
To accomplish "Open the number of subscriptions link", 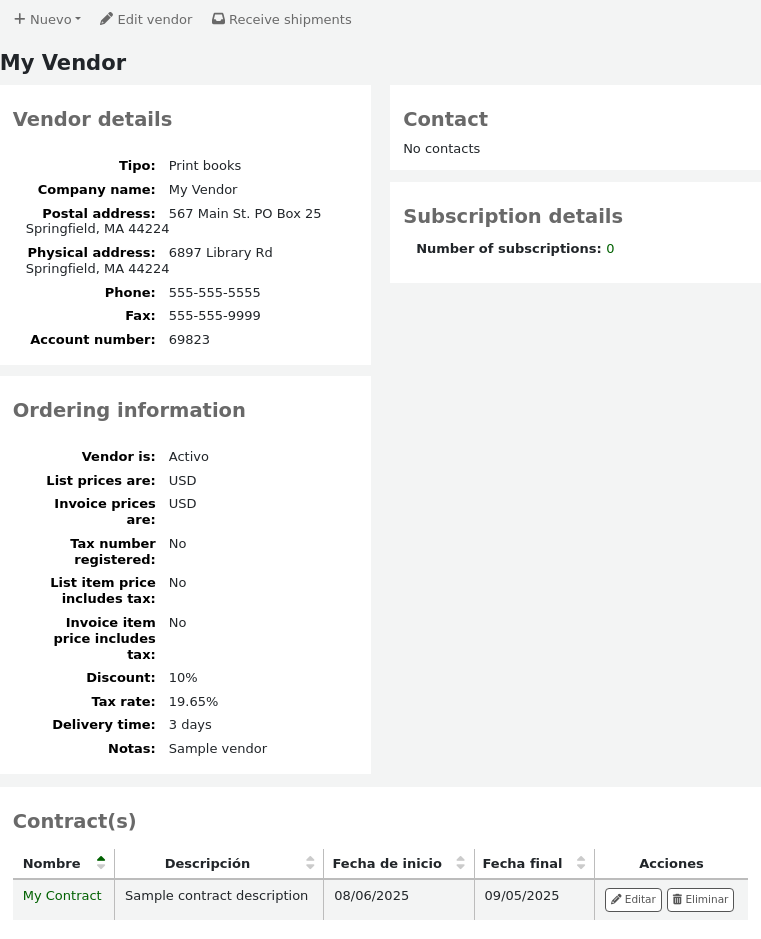I will 610,249.
